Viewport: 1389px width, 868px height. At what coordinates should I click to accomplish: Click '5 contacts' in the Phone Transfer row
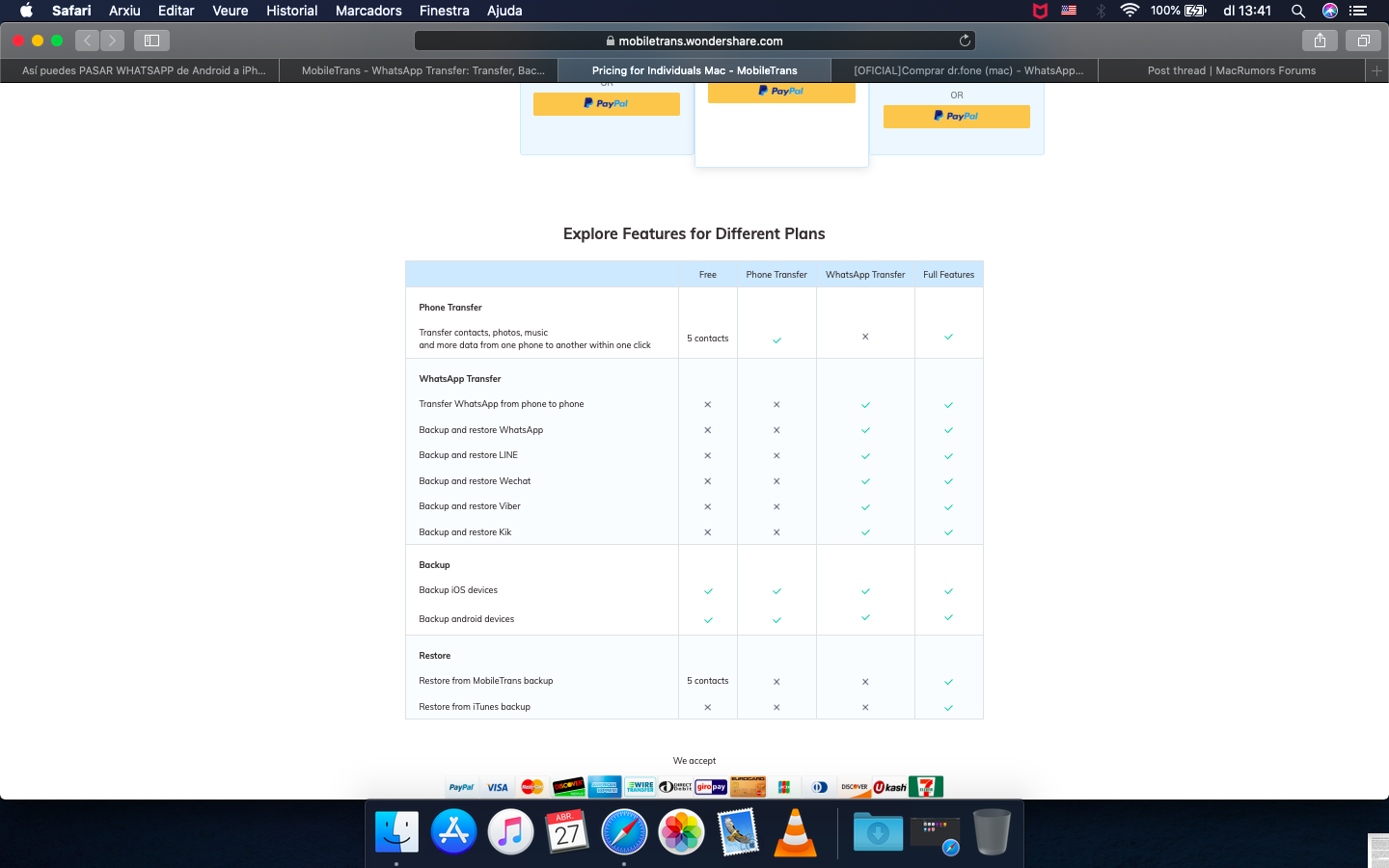coord(708,339)
